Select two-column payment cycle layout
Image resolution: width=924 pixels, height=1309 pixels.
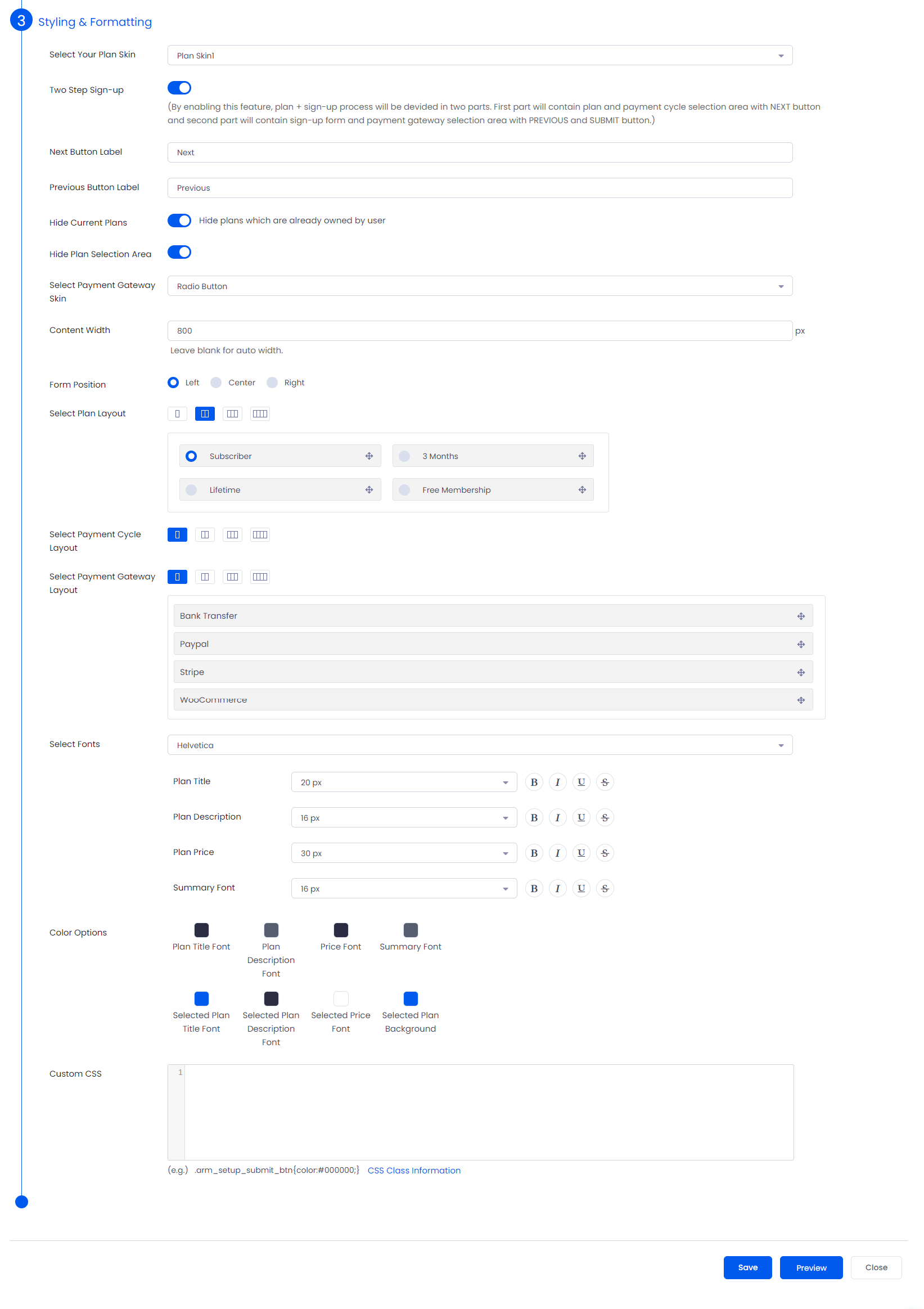(x=205, y=535)
